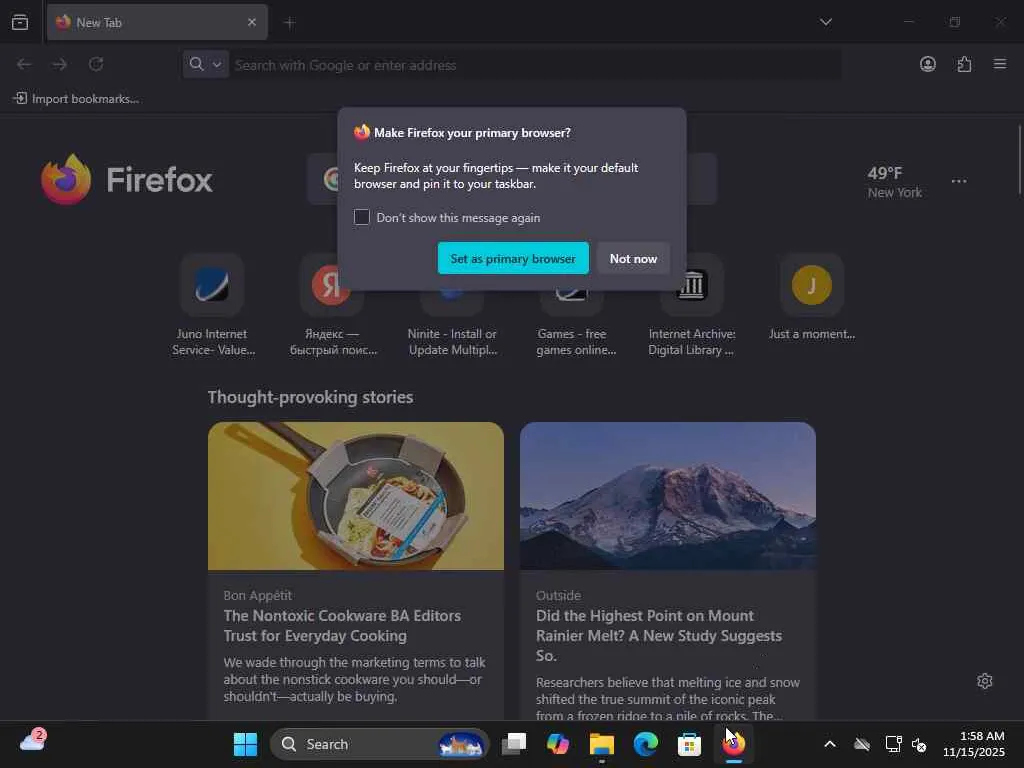Reload the page
The width and height of the screenshot is (1024, 768).
pyautogui.click(x=96, y=64)
